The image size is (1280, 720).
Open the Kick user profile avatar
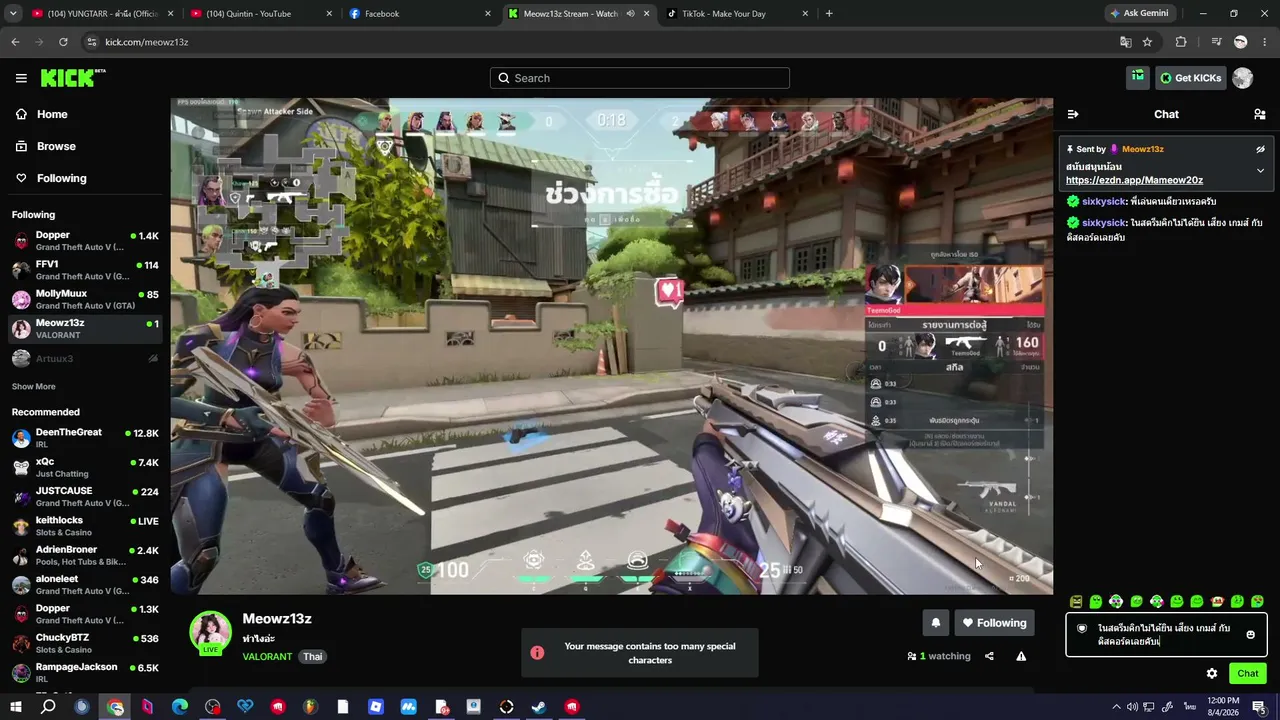(1243, 78)
